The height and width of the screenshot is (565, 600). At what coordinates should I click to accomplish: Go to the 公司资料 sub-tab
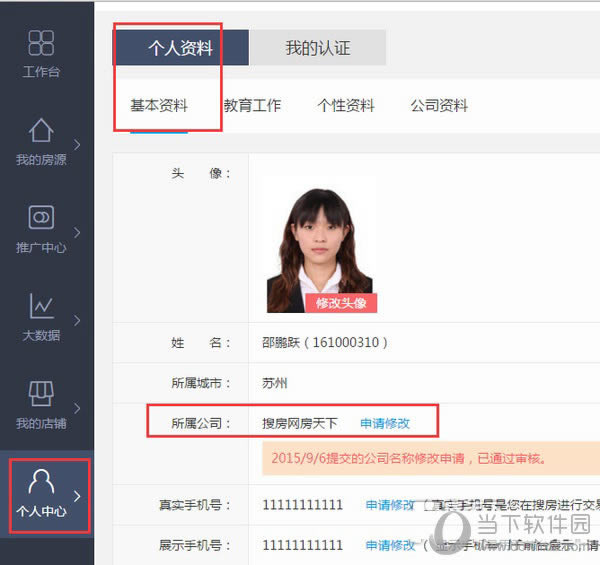pos(439,106)
